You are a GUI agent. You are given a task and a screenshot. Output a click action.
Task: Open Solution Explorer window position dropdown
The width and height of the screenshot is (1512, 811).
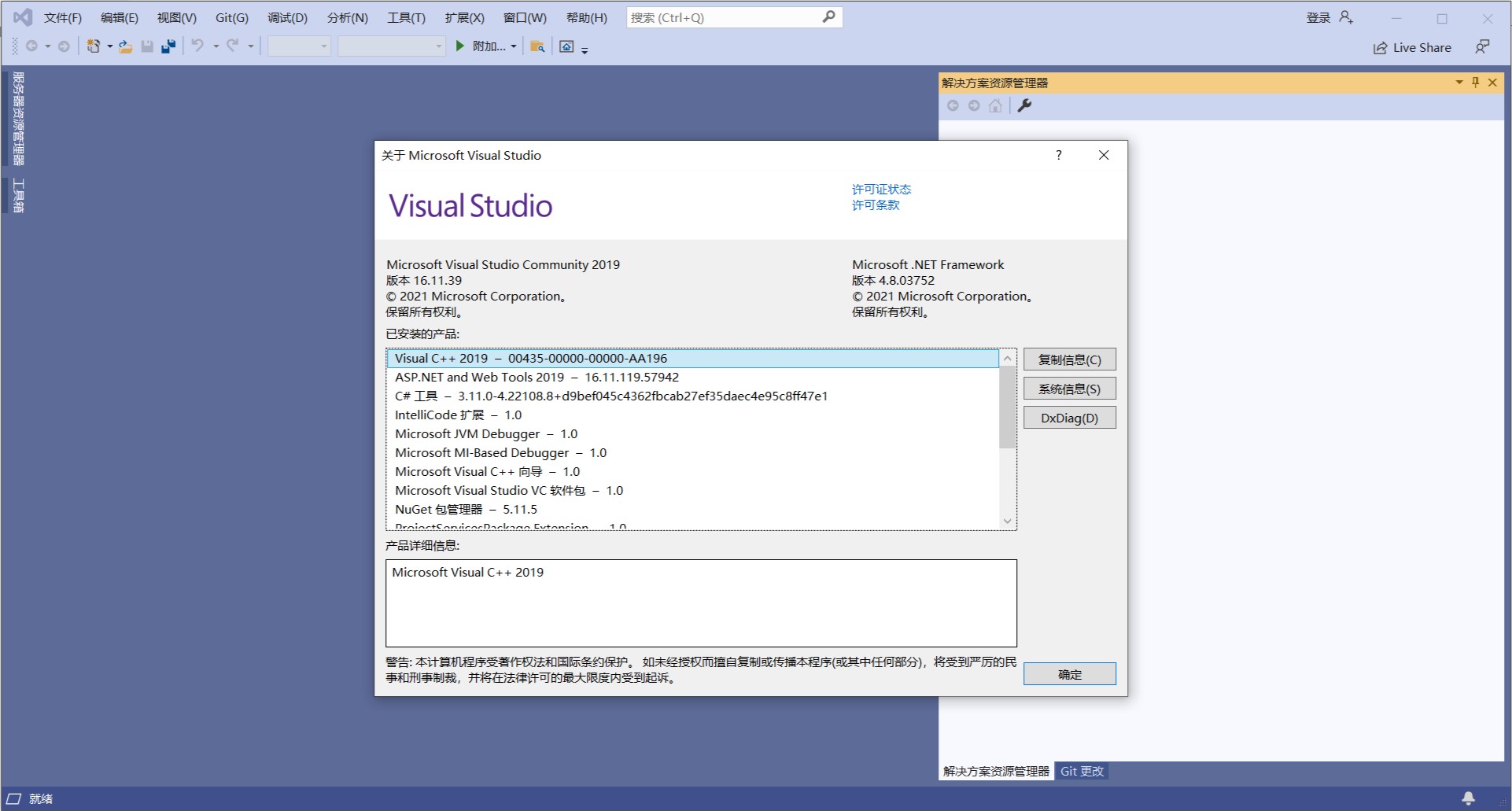coord(1459,83)
